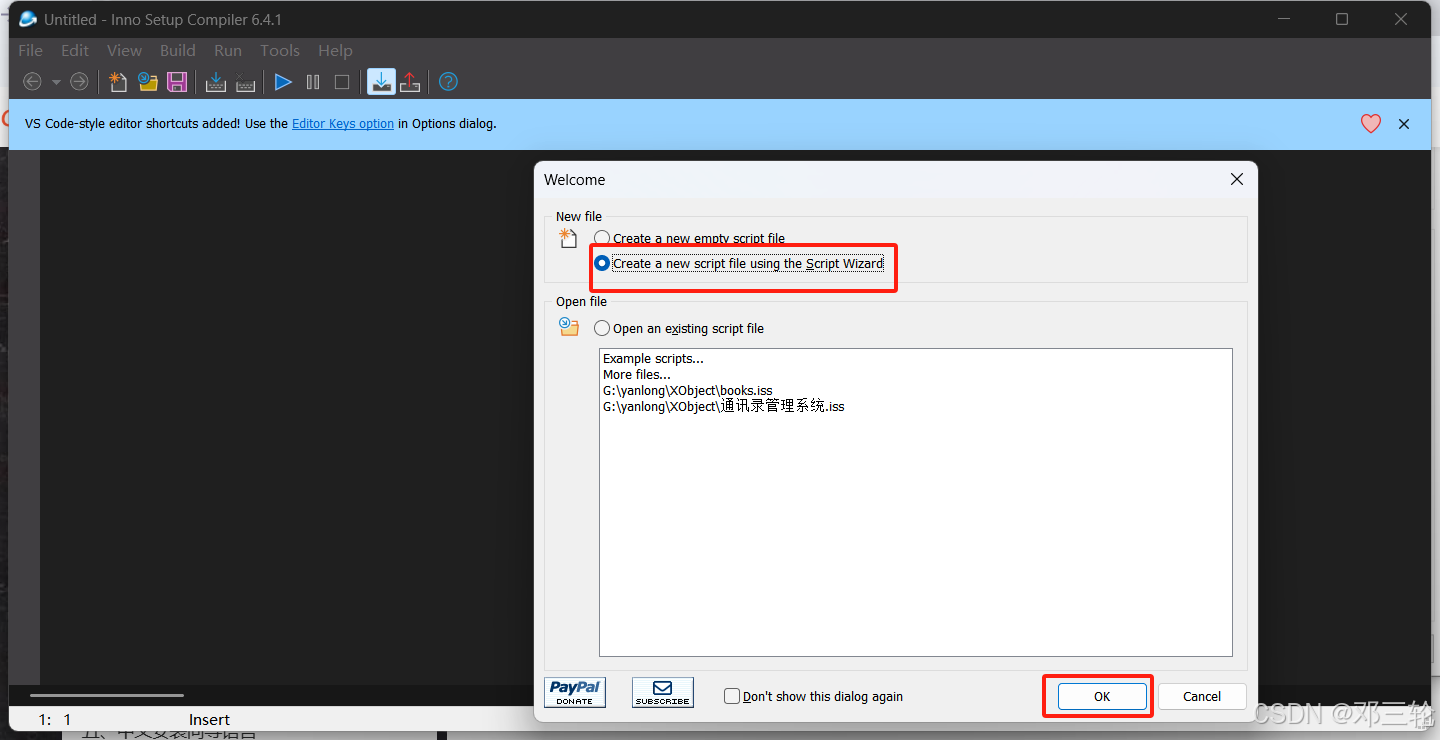Click the Forward navigation arrow in toolbar

point(79,82)
